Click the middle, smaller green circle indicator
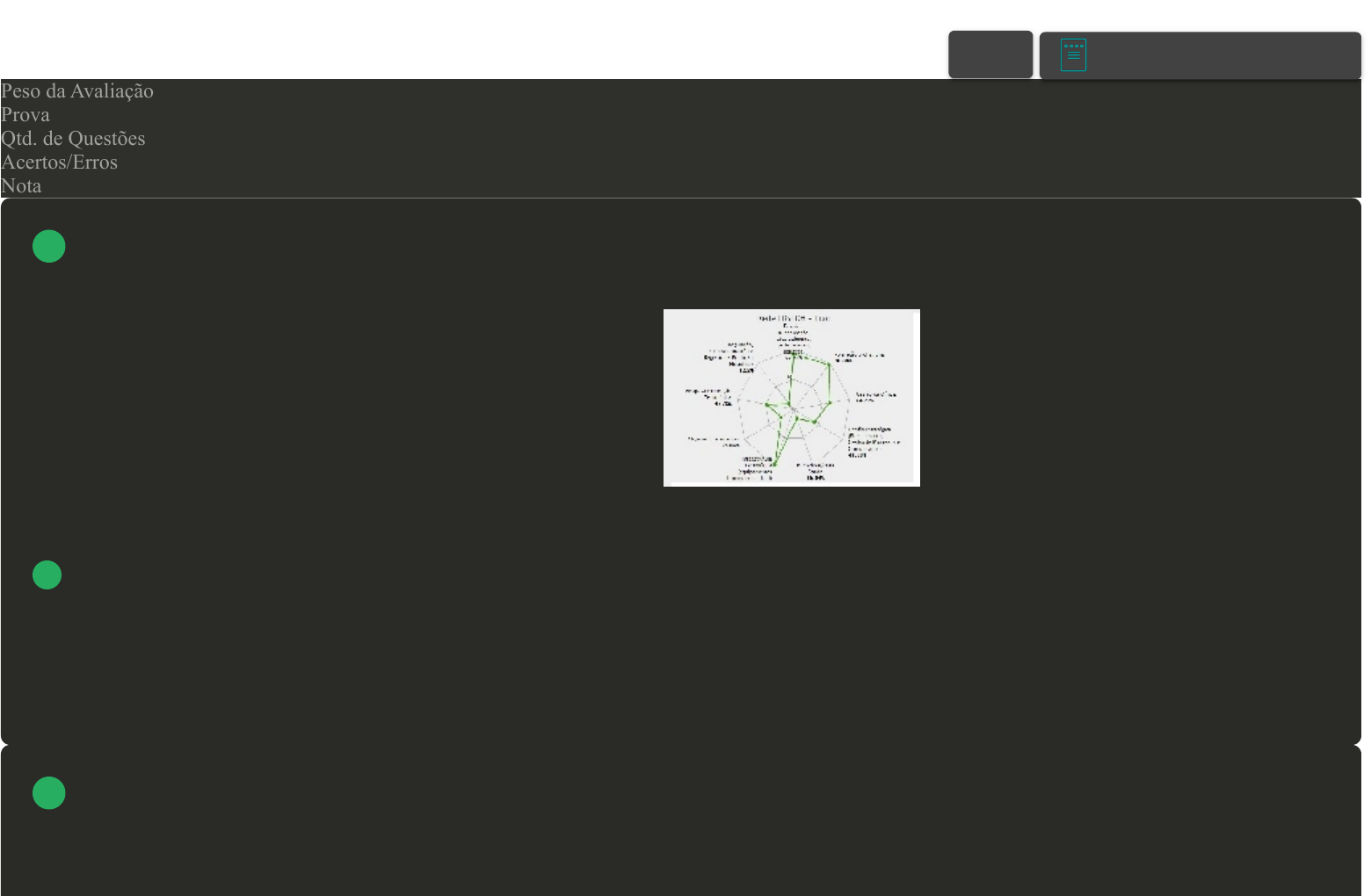The height and width of the screenshot is (896, 1371). (47, 575)
